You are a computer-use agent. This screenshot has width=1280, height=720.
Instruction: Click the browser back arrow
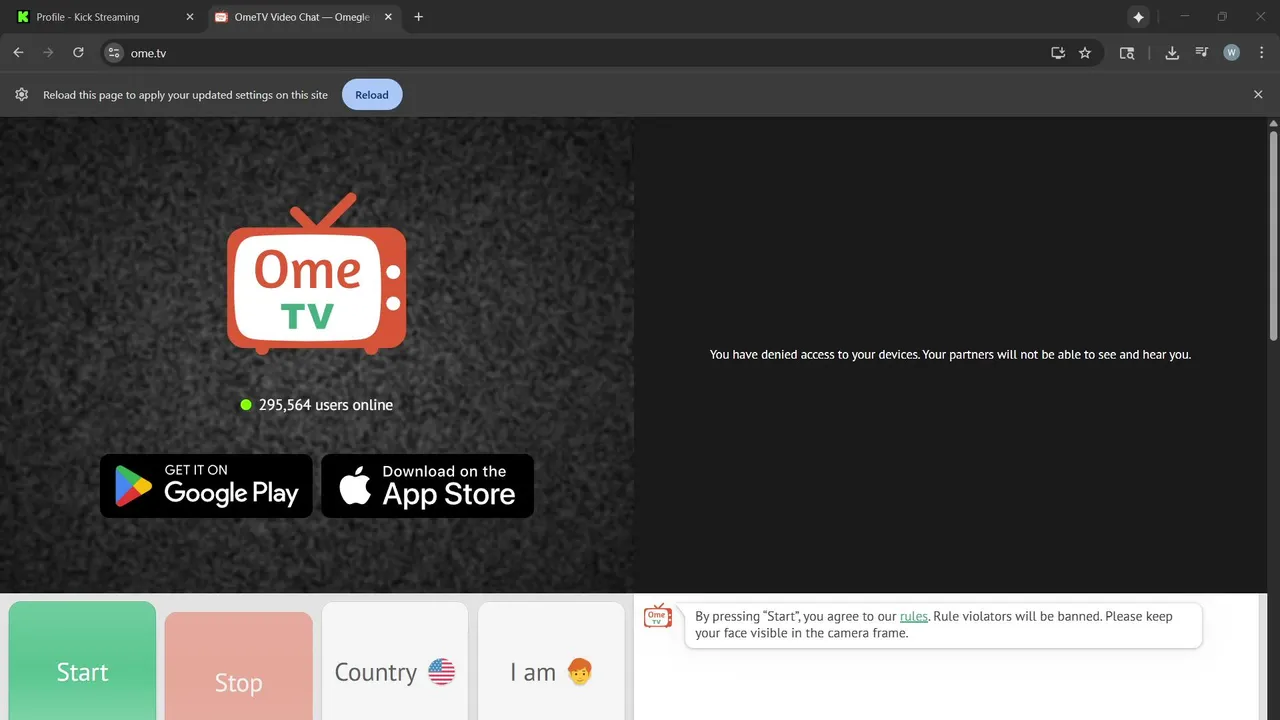click(x=18, y=53)
